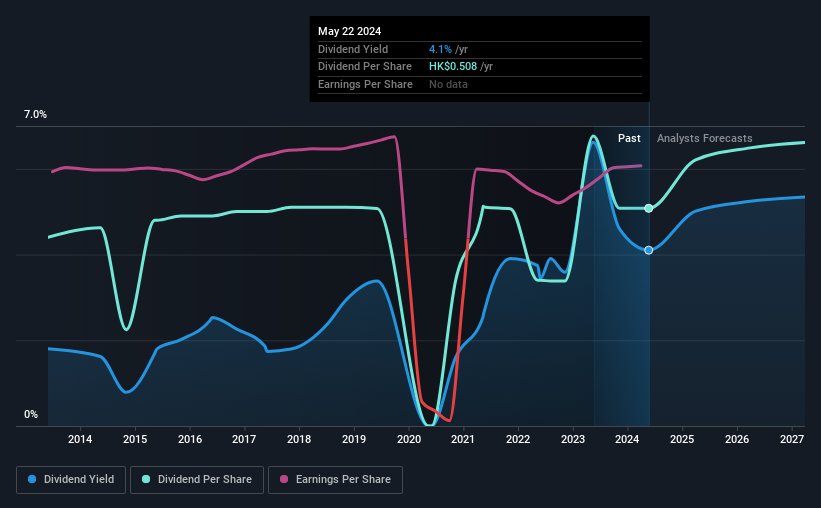Click the 2017 x-axis label
This screenshot has height=508, width=821.
click(244, 439)
